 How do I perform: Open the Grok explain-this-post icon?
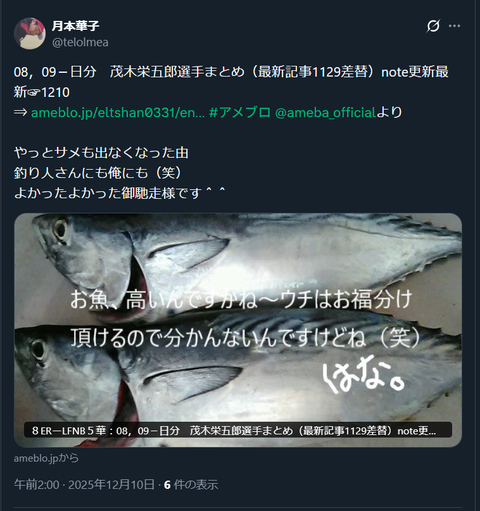433,26
